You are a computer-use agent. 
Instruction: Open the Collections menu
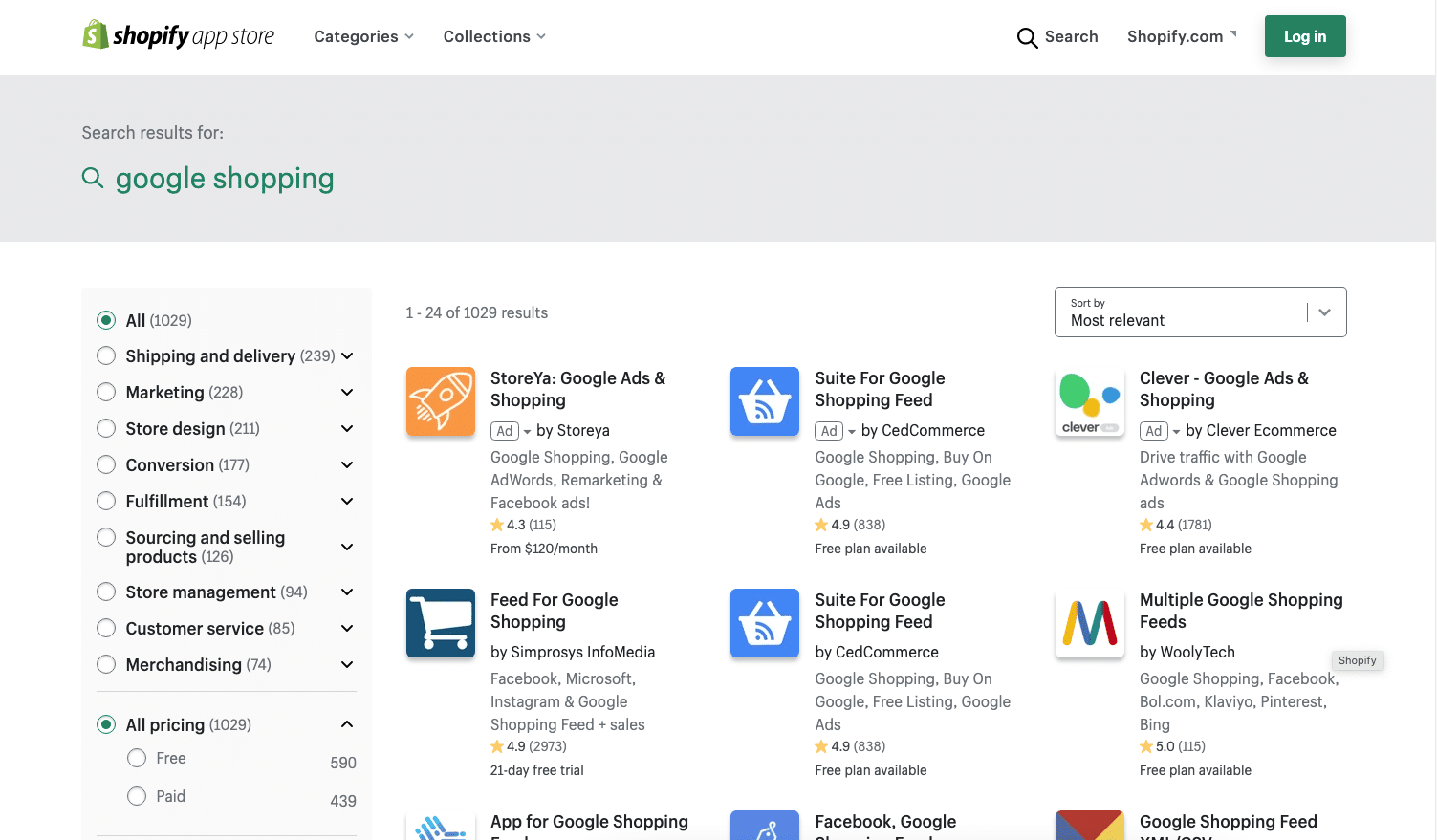[x=494, y=36]
